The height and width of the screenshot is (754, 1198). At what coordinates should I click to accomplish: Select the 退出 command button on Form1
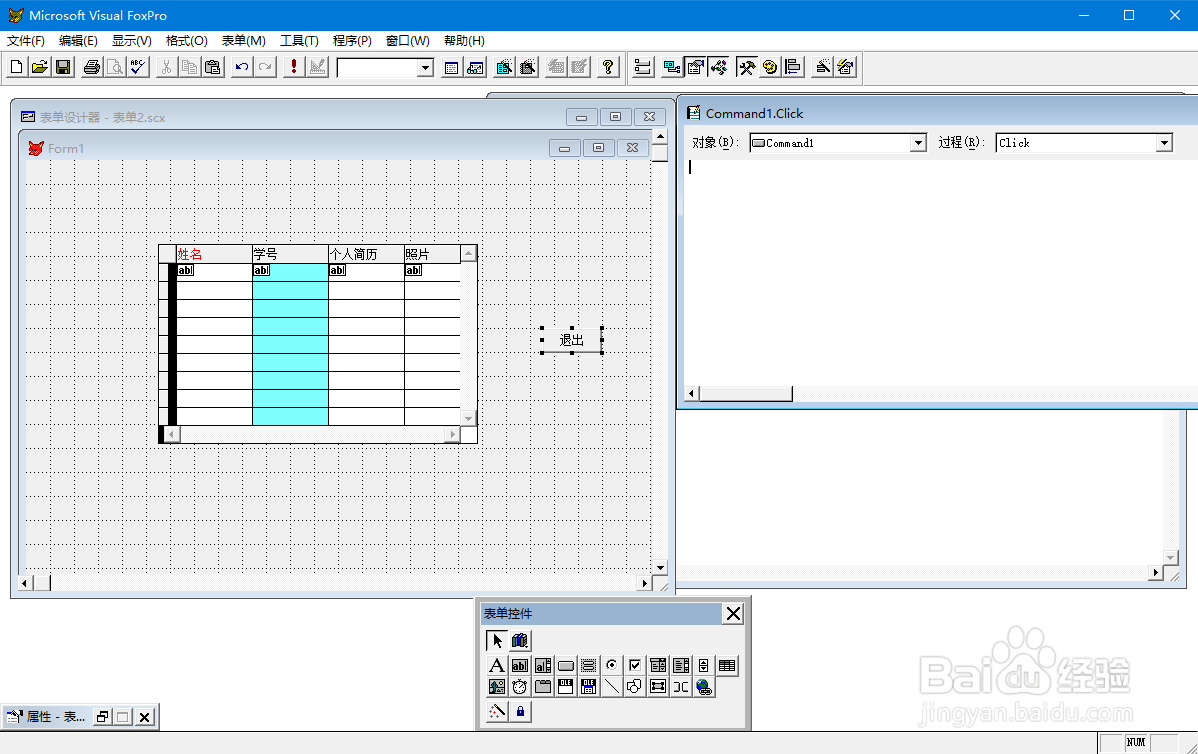point(571,340)
